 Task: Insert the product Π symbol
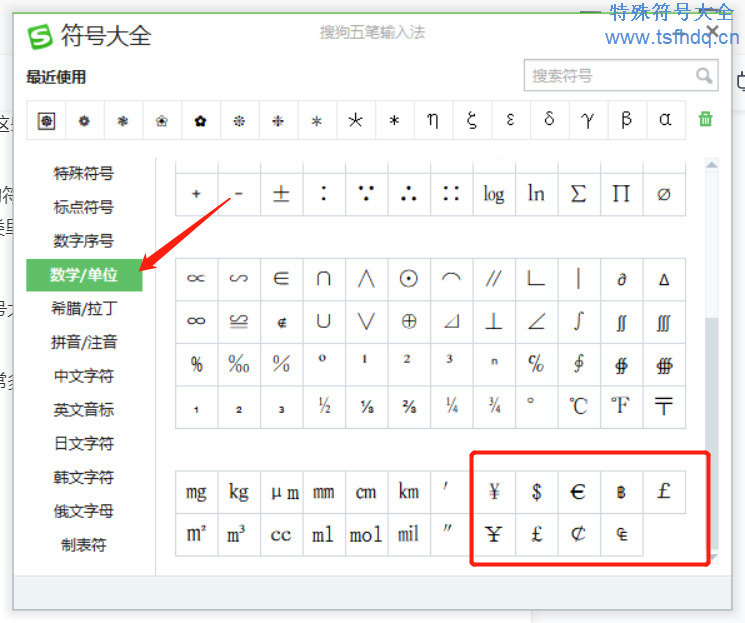click(621, 194)
